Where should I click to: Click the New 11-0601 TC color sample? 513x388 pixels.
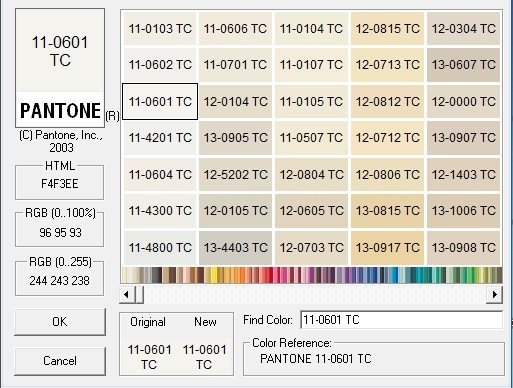click(204, 357)
